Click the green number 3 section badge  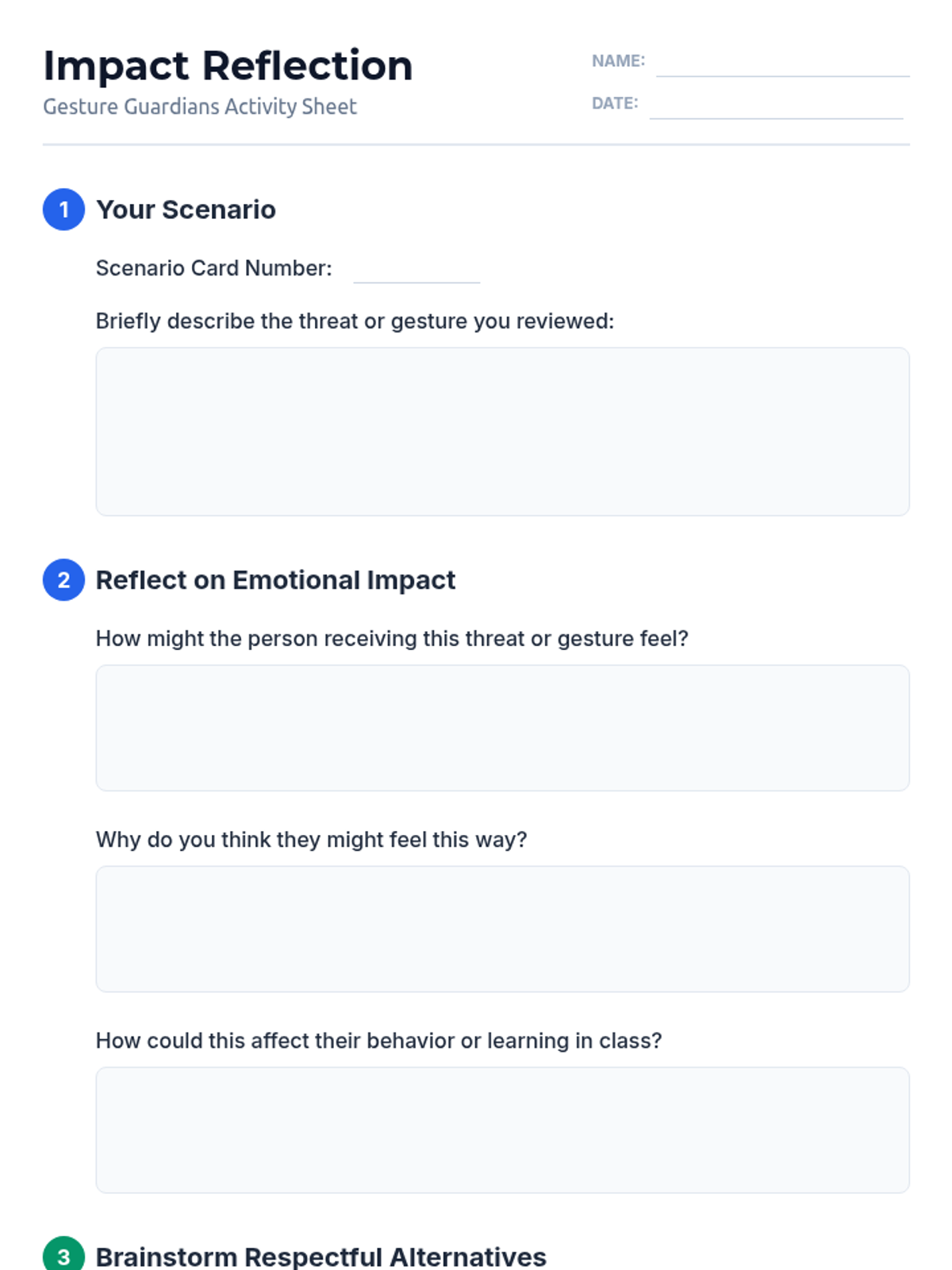pyautogui.click(x=63, y=1253)
